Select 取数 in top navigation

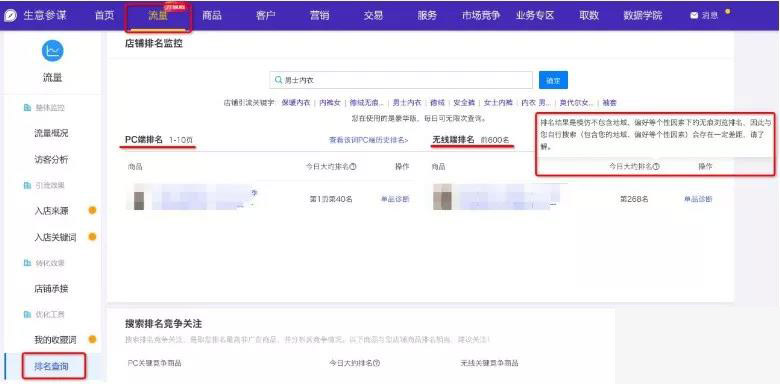(588, 15)
